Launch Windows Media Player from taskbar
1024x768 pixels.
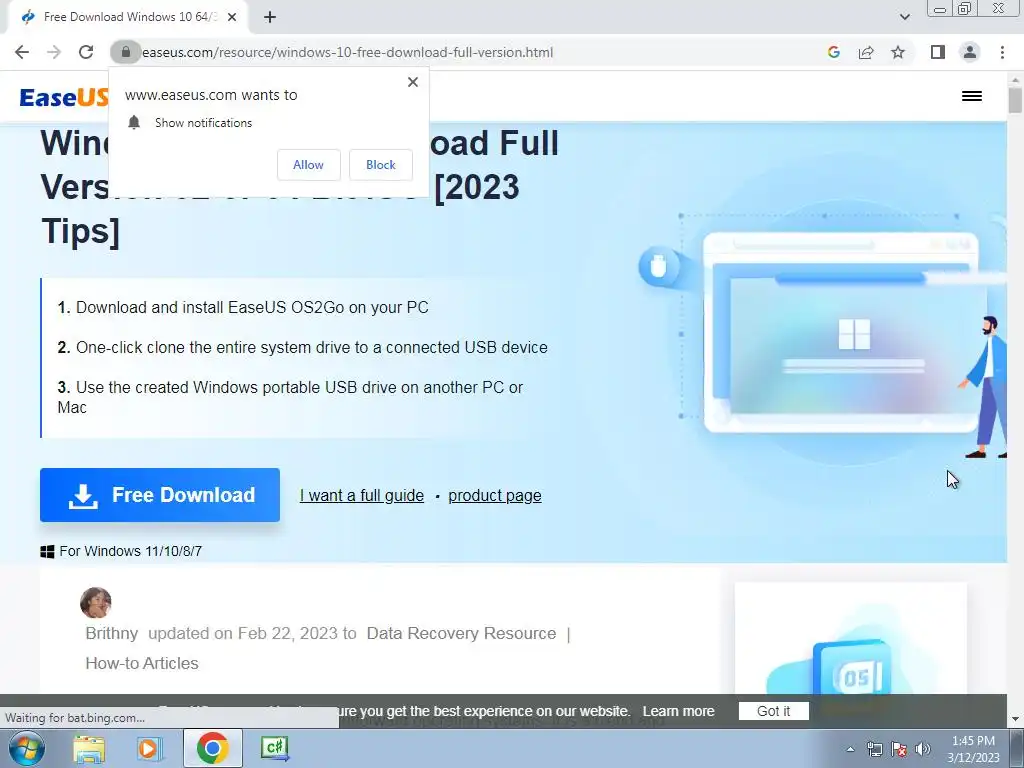tap(150, 748)
